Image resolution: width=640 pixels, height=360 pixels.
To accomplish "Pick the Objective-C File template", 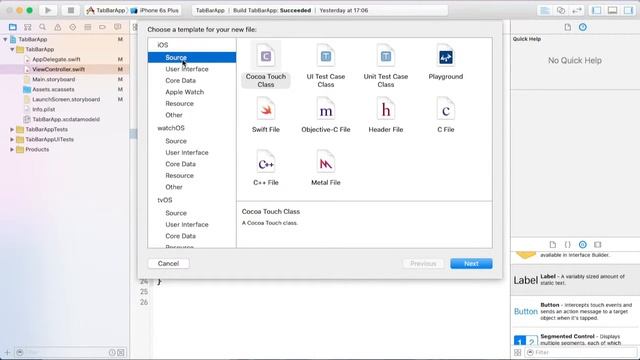I will point(326,115).
